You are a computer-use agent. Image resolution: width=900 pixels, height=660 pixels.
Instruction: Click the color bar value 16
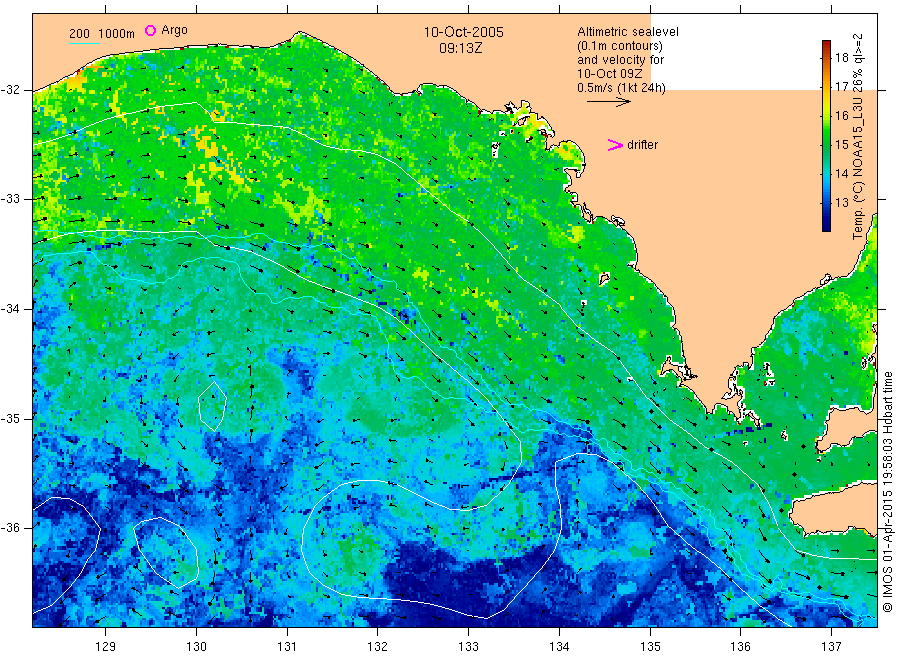[x=841, y=116]
